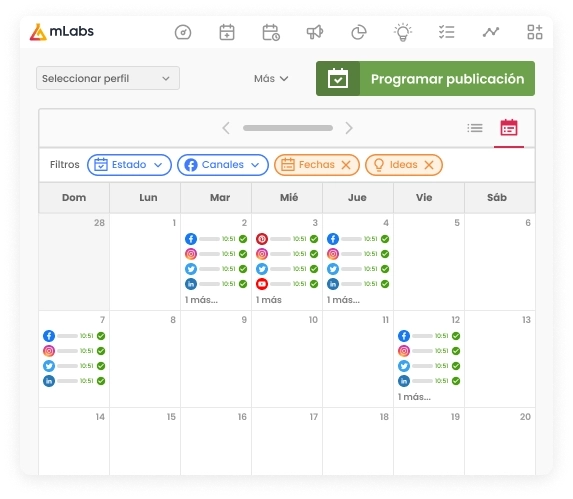Viewport: 573px width, 499px height.
Task: Open LinkedIn post on day 12
Action: point(429,381)
